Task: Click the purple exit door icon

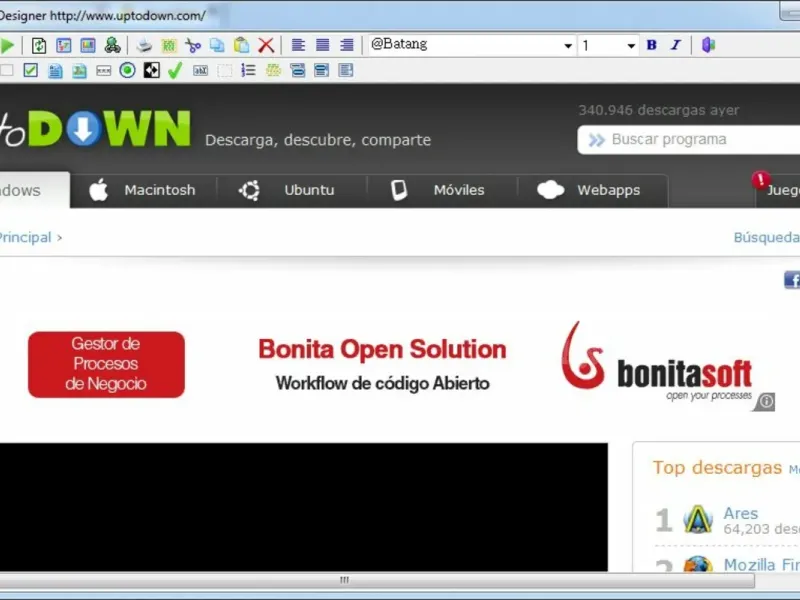Action: click(708, 45)
